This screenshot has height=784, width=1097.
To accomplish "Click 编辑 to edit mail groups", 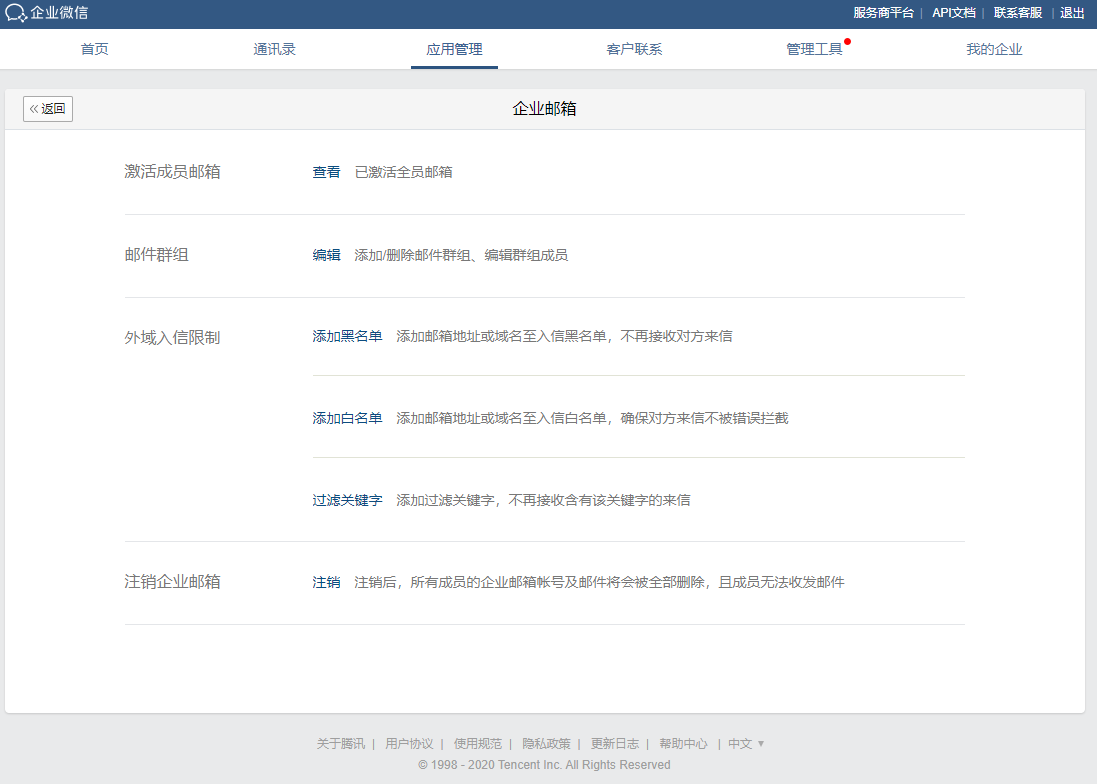I will pyautogui.click(x=326, y=255).
